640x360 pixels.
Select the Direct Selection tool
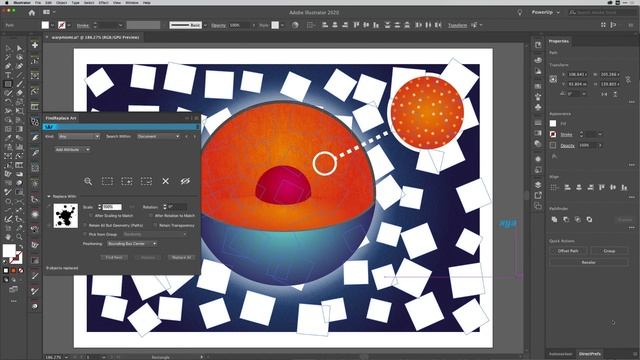click(19, 49)
